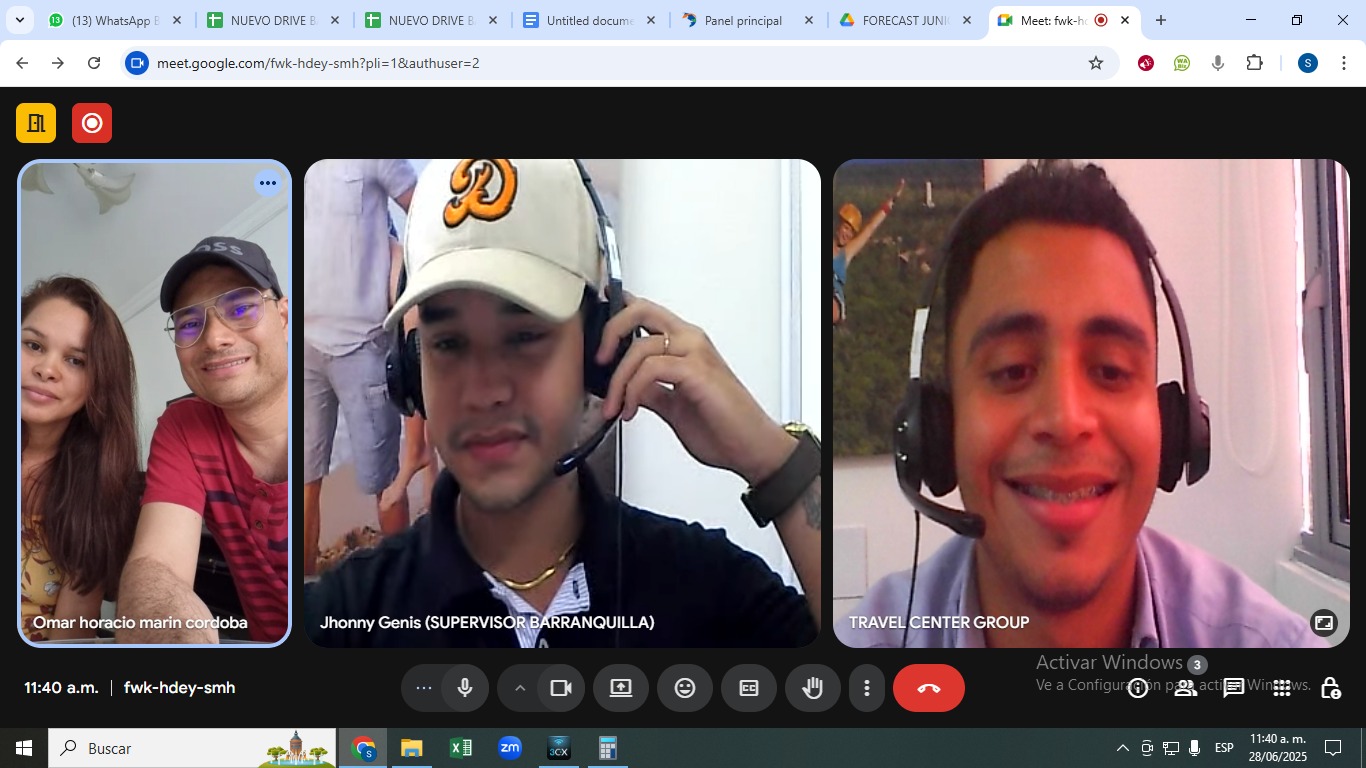Open the more options vertical dots menu
Image resolution: width=1366 pixels, height=768 pixels.
(x=867, y=688)
